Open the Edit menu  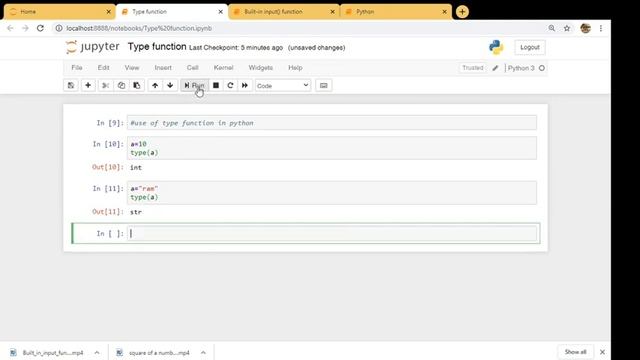(x=103, y=68)
